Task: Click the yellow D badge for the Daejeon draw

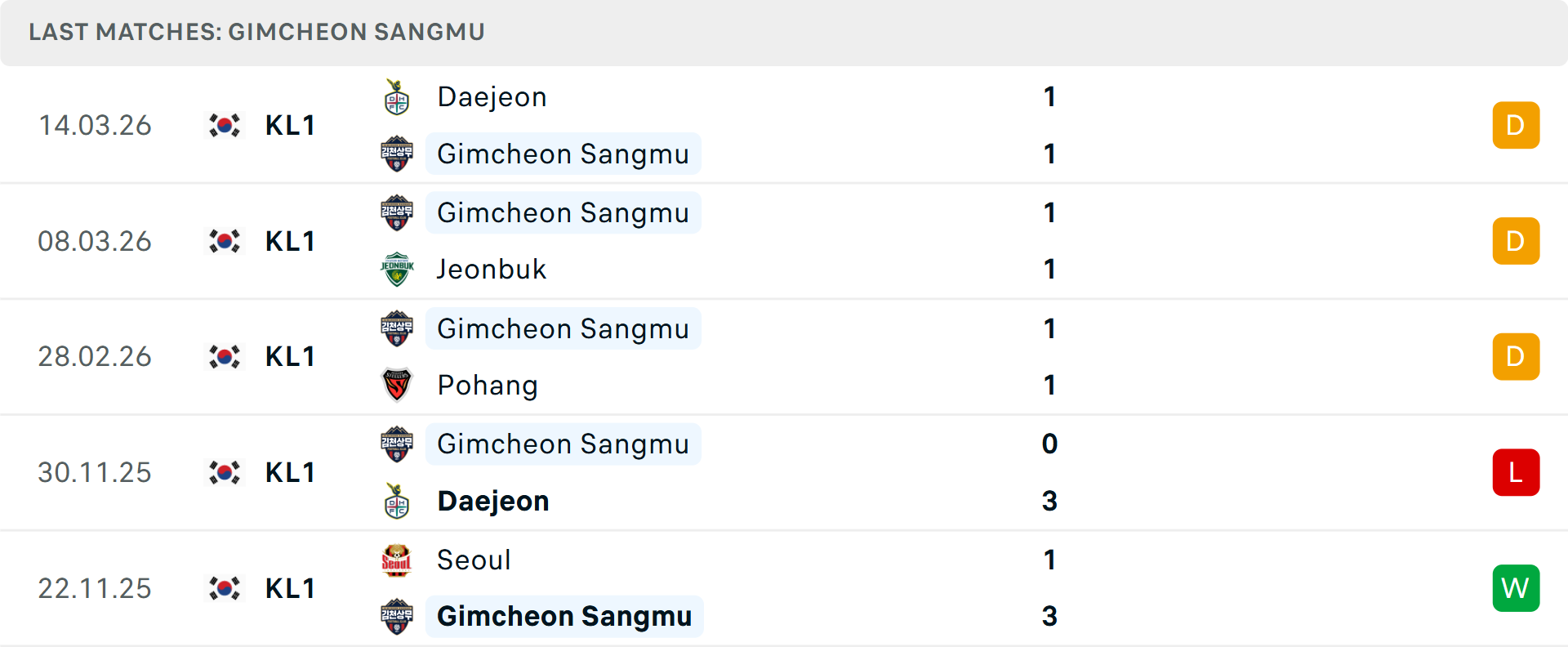Action: pyautogui.click(x=1516, y=124)
